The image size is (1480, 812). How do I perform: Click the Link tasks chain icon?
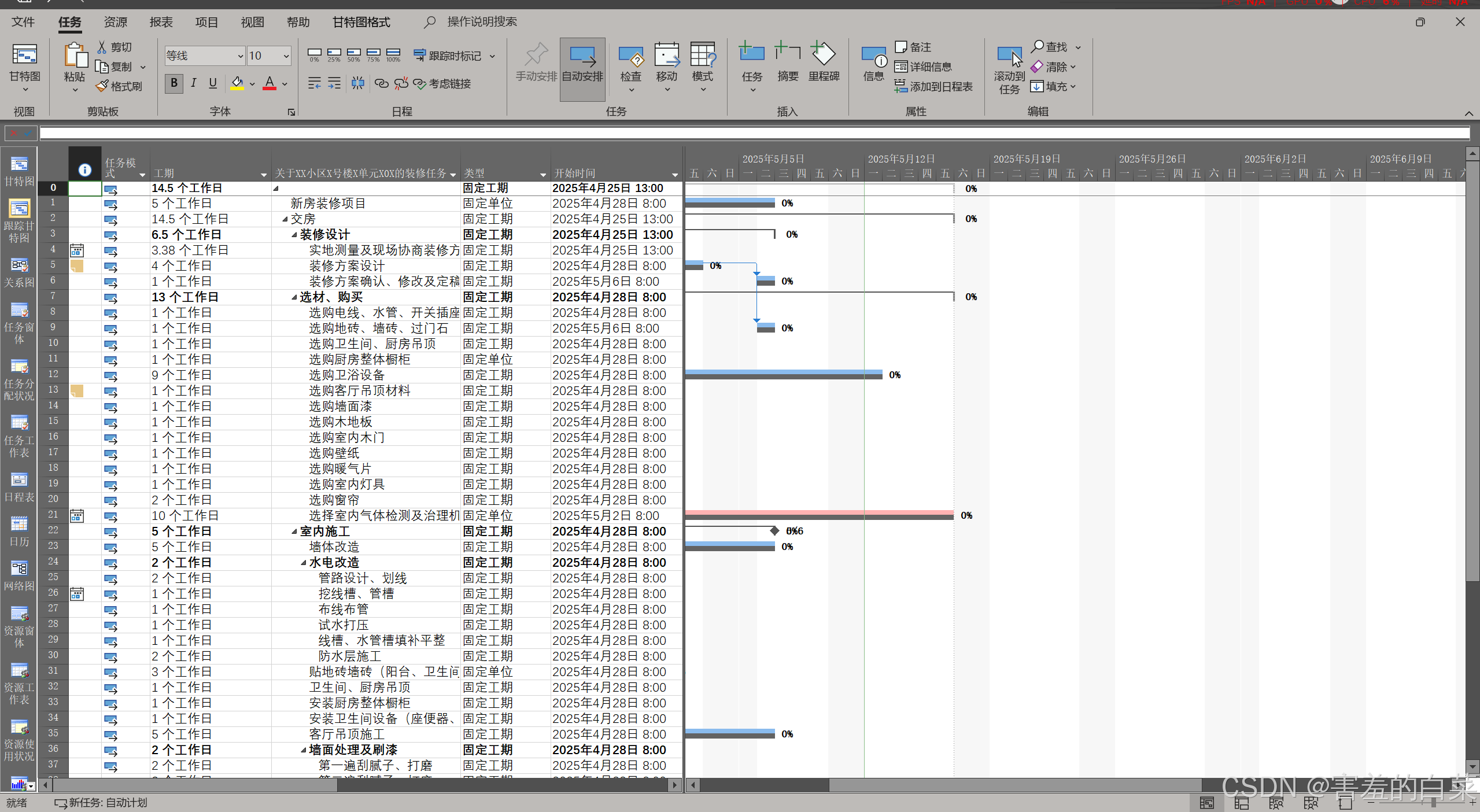click(x=381, y=84)
